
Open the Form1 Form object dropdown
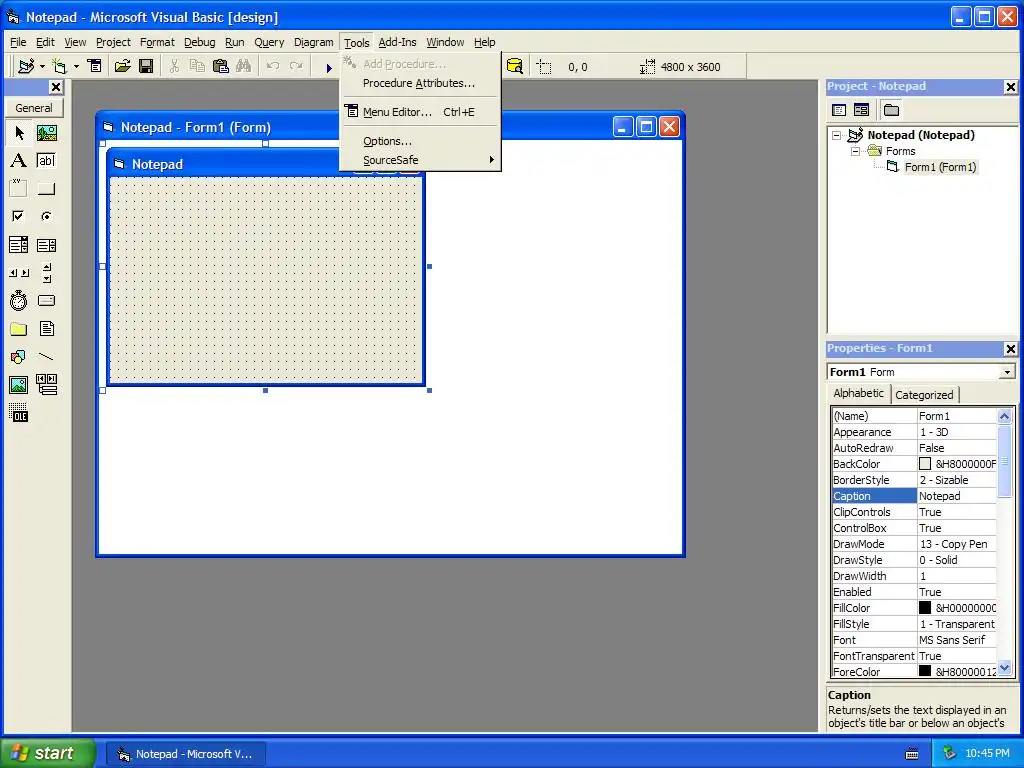coord(1007,372)
